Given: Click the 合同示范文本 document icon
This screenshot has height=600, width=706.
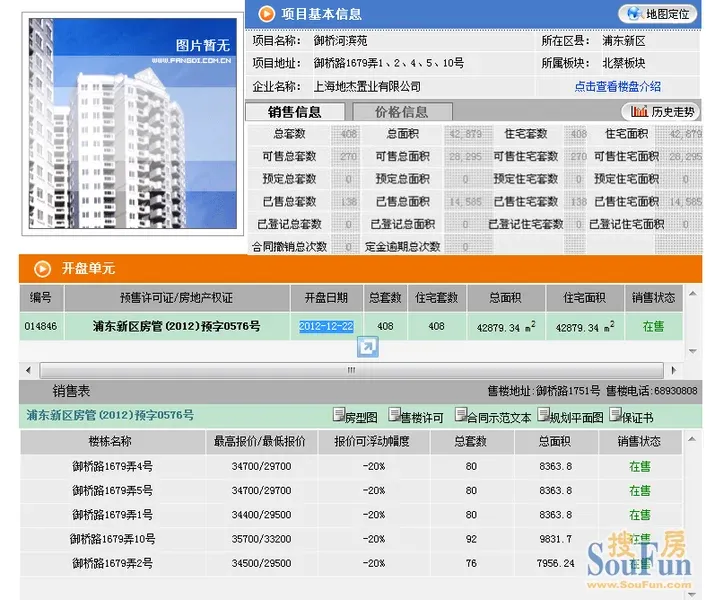Looking at the screenshot, I should (x=461, y=415).
